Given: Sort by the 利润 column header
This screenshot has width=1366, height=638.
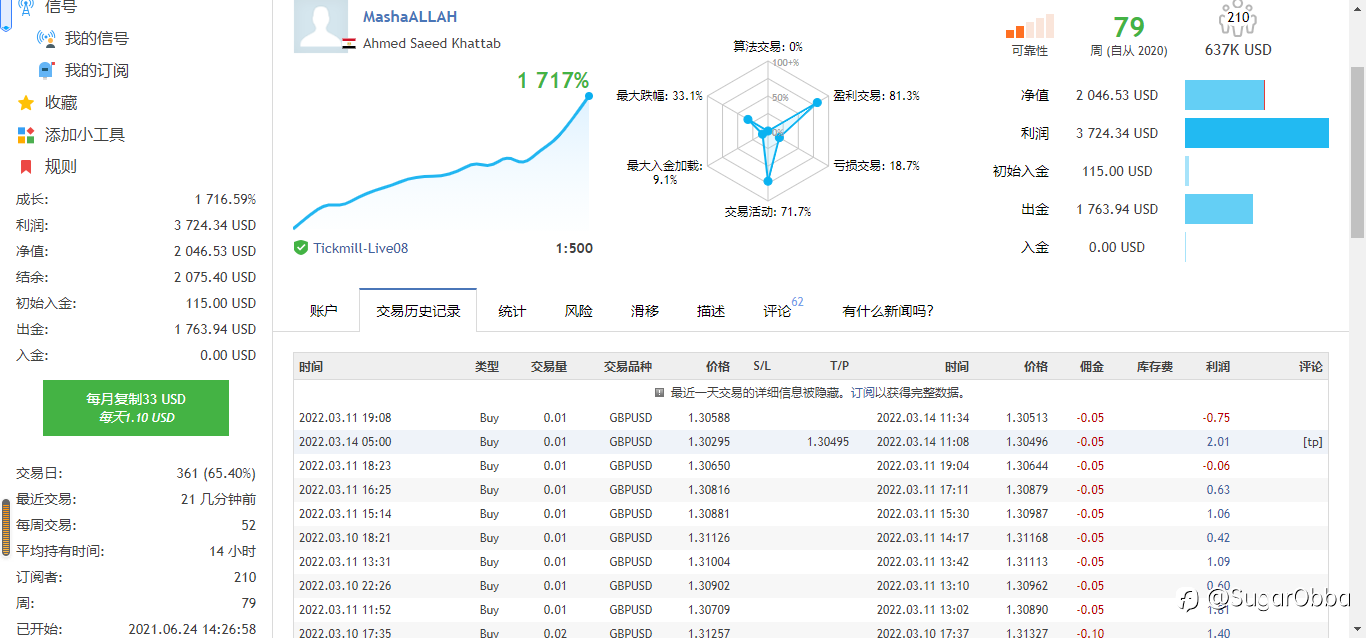Looking at the screenshot, I should point(1218,367).
